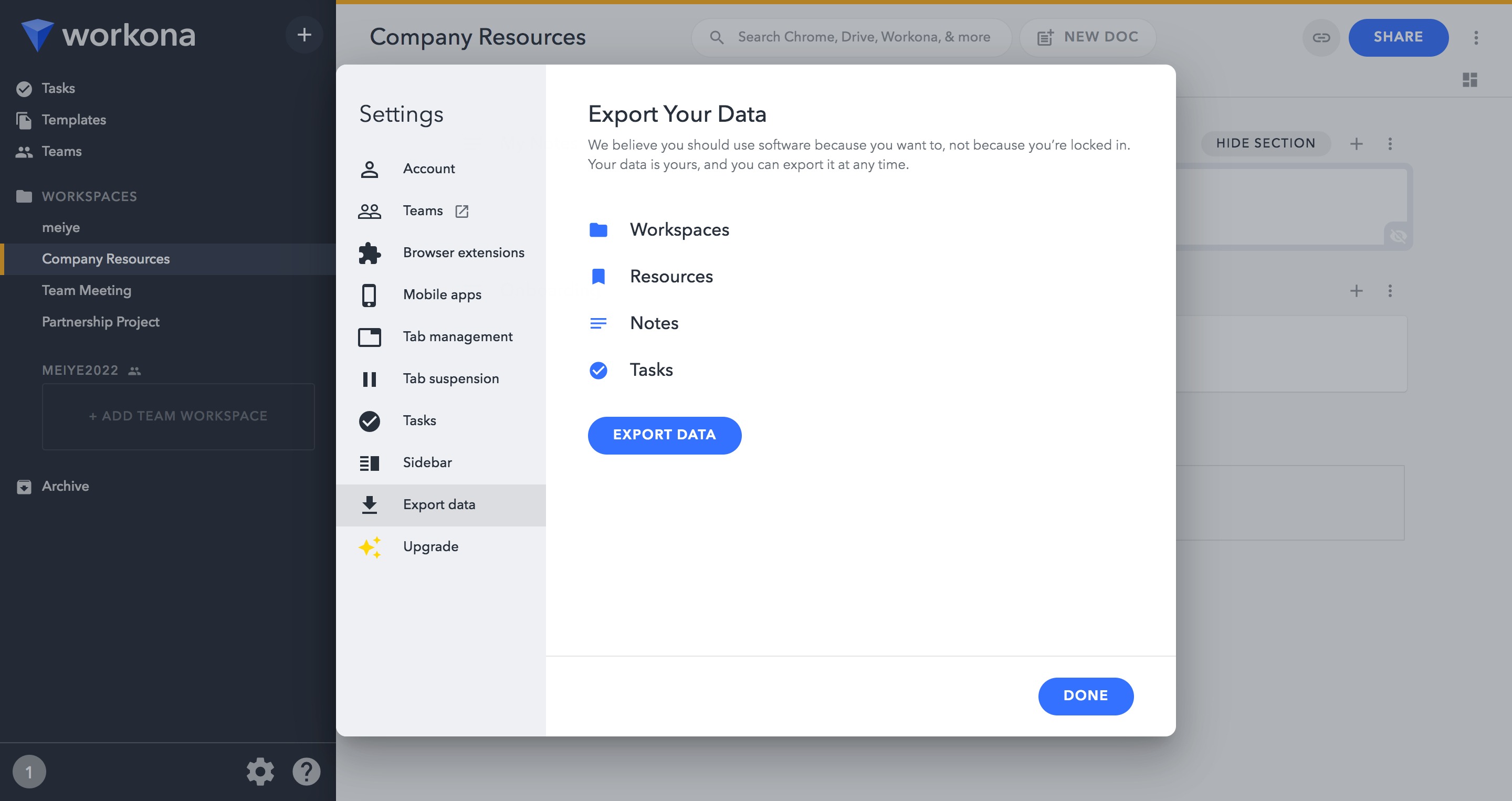This screenshot has width=1512, height=801.
Task: Click the Mobile apps phone icon
Action: [369, 295]
